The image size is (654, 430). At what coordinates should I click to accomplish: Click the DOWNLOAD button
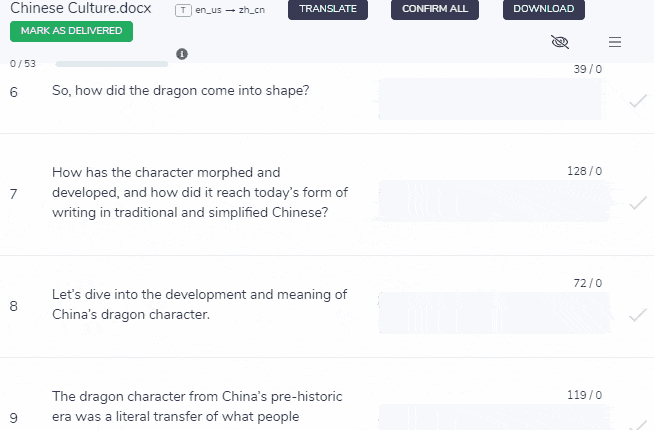point(544,9)
